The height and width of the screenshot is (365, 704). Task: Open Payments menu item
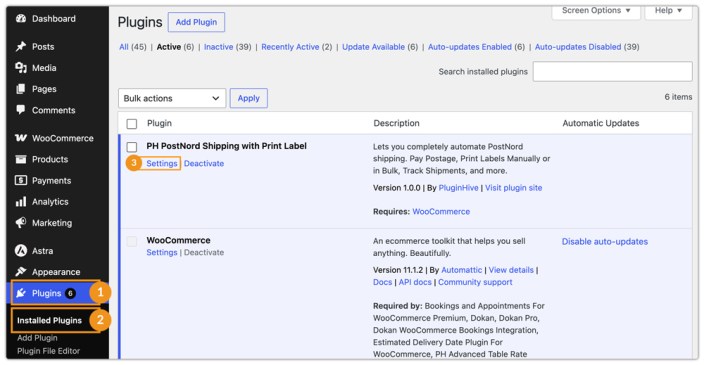coord(51,180)
